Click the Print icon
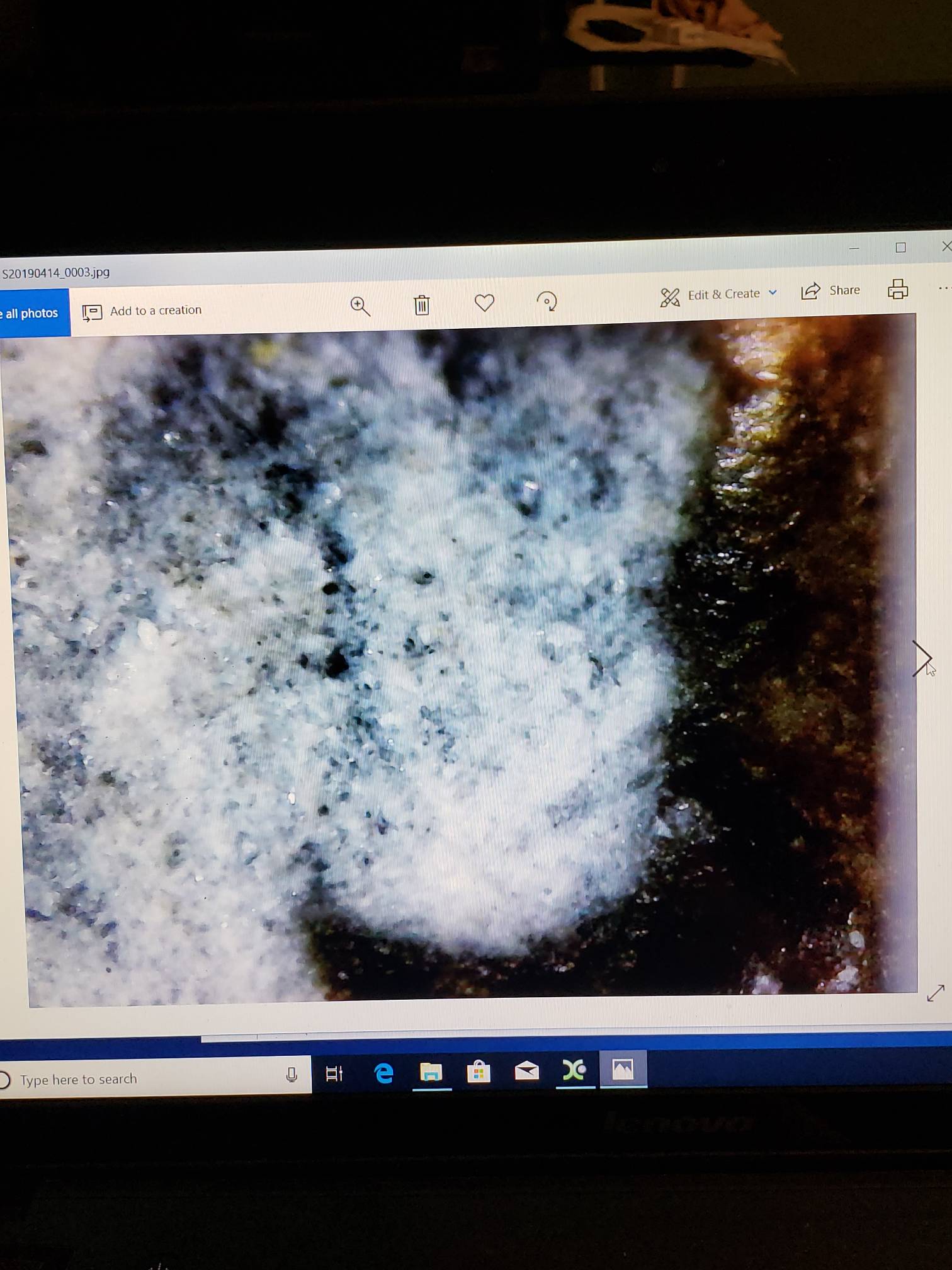The height and width of the screenshot is (1270, 952). point(897,289)
